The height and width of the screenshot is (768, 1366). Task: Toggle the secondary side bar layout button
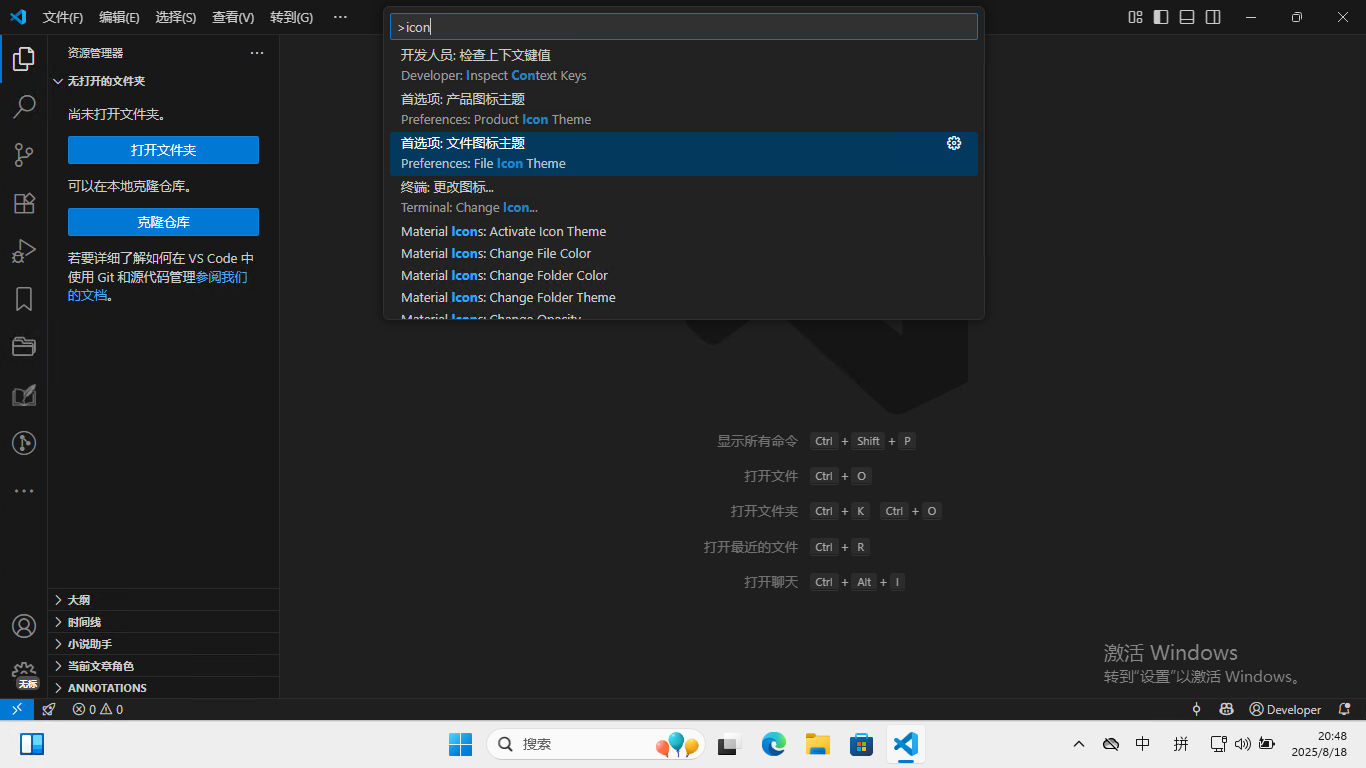coord(1212,17)
